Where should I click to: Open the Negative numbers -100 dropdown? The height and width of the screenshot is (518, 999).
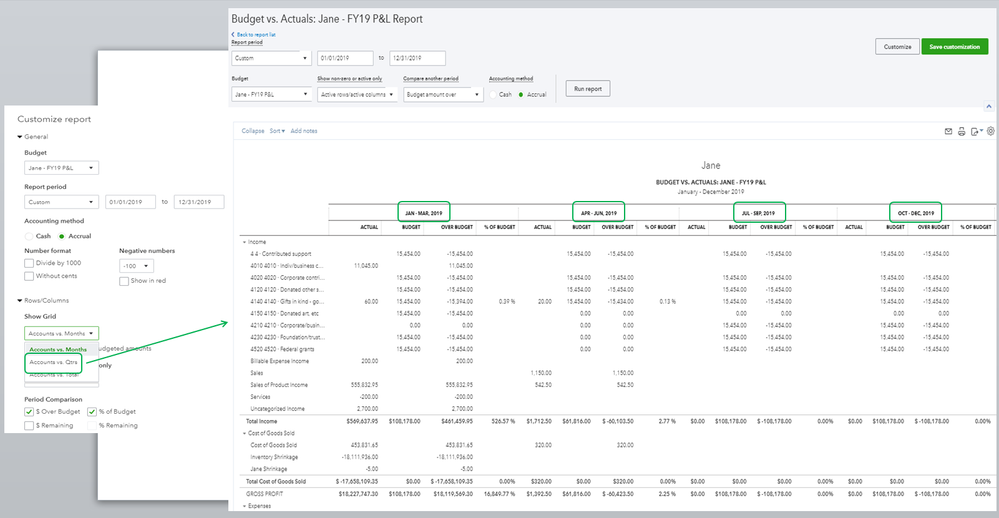pos(136,266)
